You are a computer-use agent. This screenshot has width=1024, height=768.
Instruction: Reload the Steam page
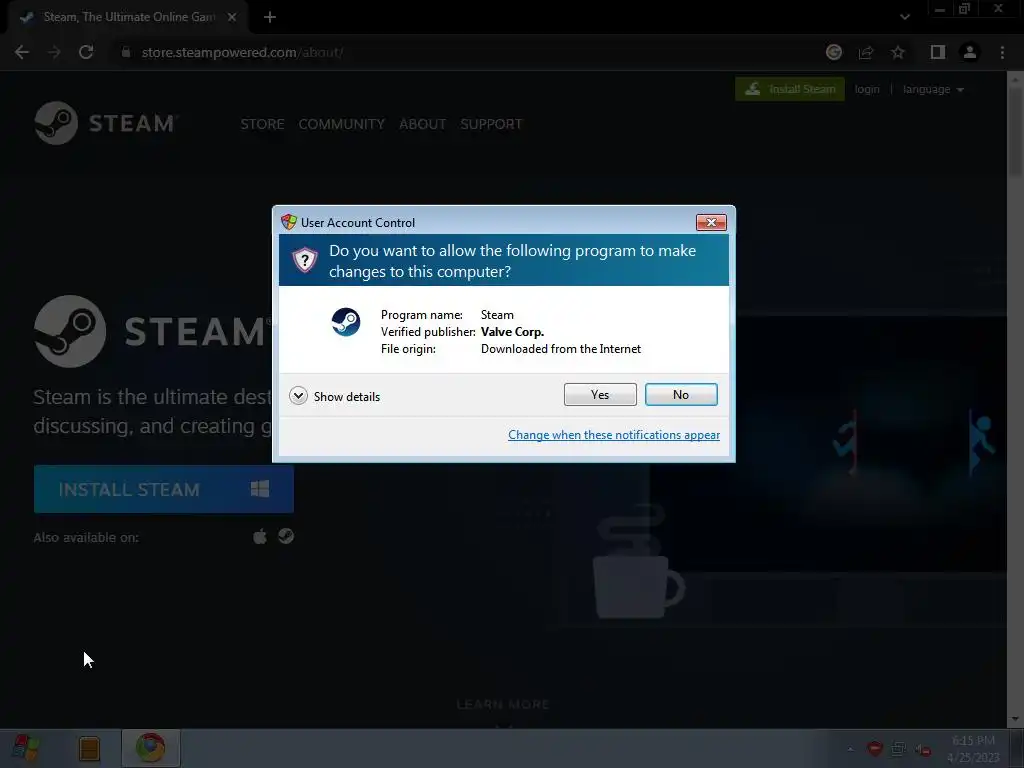(86, 52)
